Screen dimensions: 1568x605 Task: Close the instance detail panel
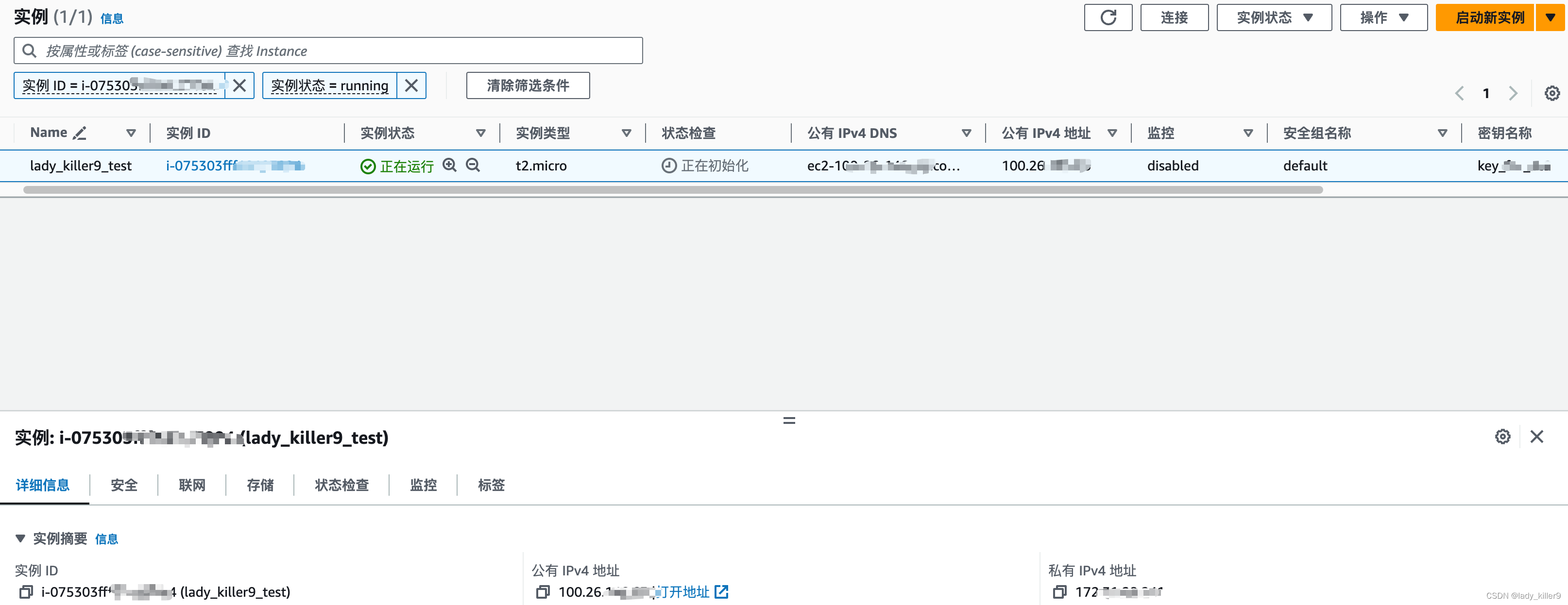coord(1536,437)
